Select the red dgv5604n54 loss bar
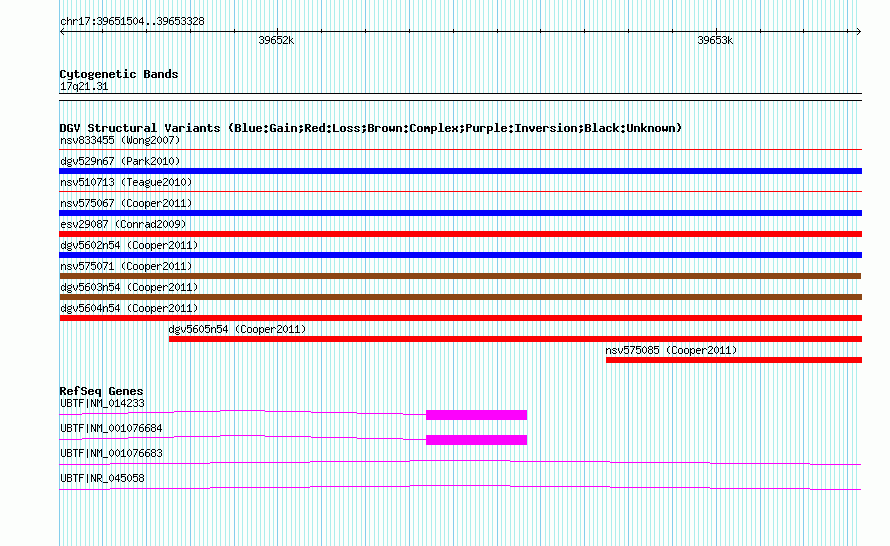This screenshot has height=546, width=890. click(460, 318)
